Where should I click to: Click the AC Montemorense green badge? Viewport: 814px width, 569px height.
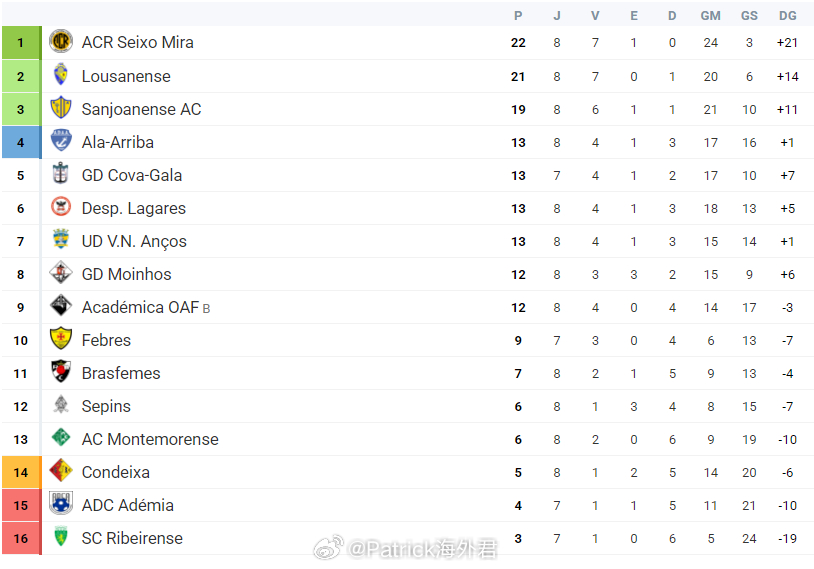pos(61,438)
